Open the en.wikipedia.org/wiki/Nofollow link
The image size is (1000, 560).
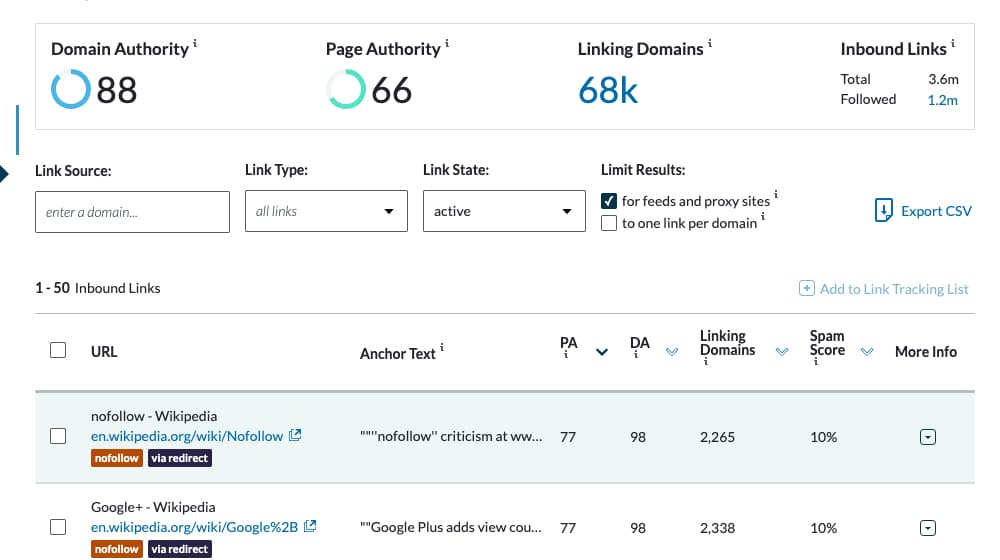[187, 436]
